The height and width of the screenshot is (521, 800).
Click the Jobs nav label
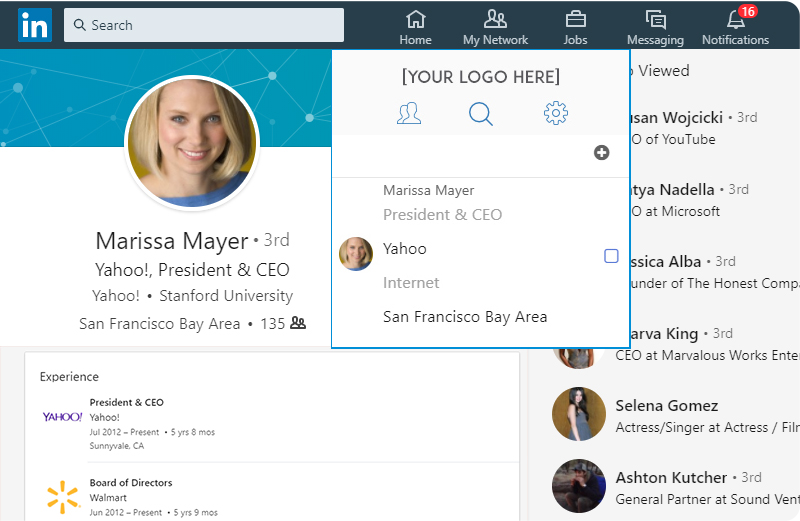(575, 40)
